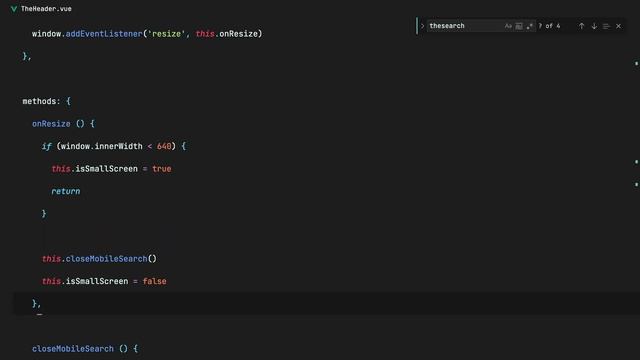Select the TheHeader.vue breadcrumb

tap(46, 9)
